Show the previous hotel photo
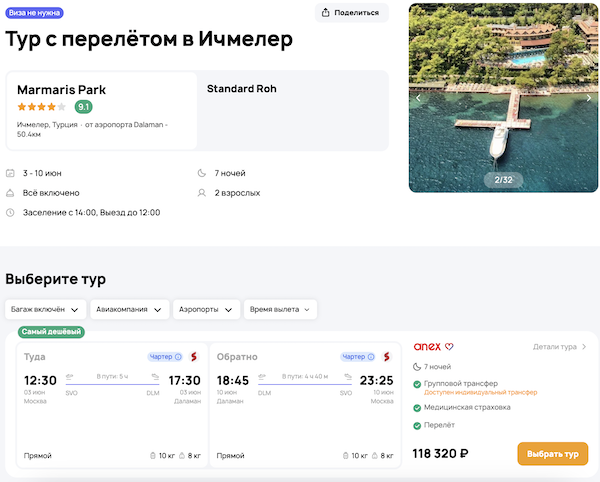The image size is (600, 482). click(418, 98)
